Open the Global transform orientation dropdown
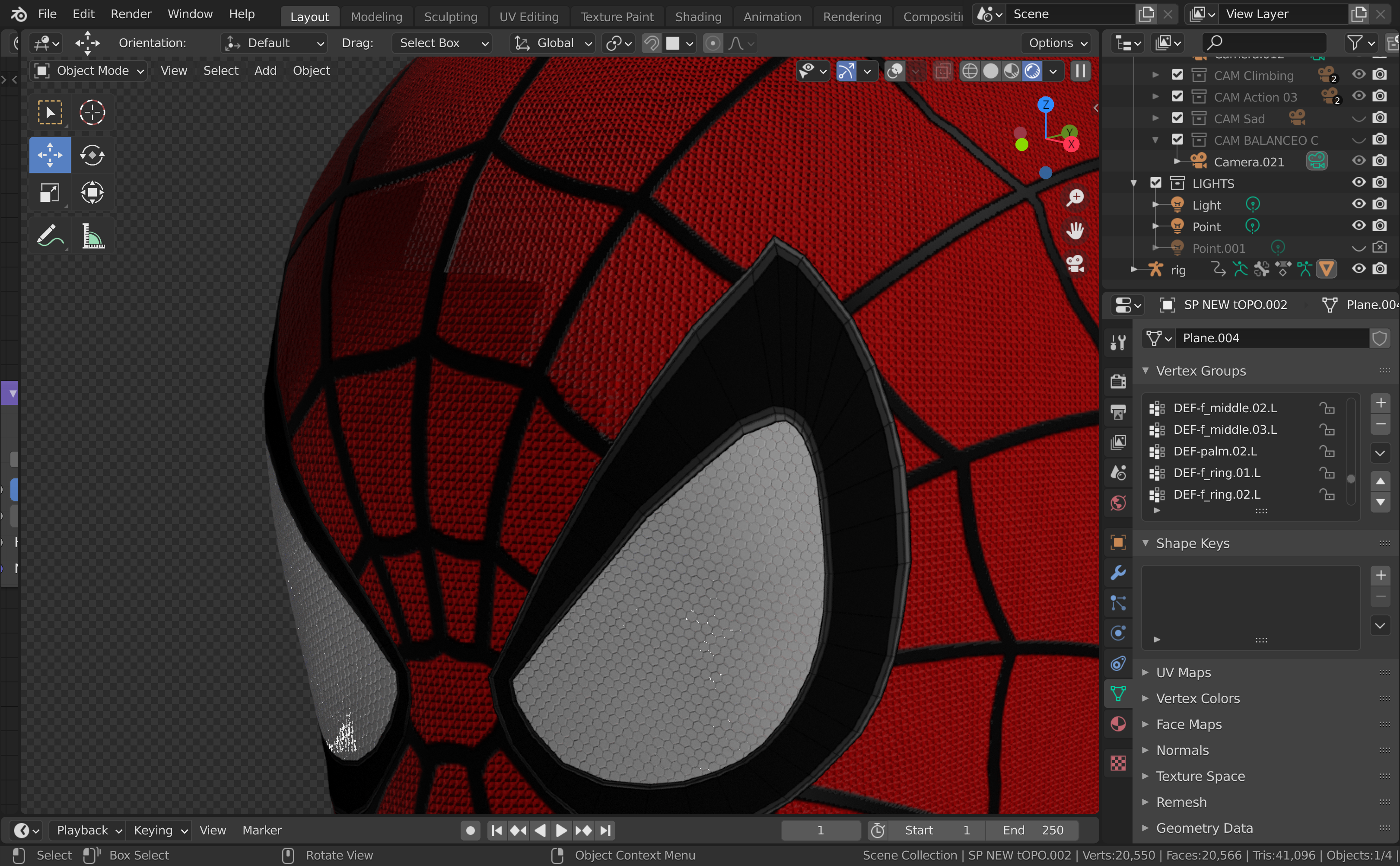1400x866 pixels. (x=553, y=43)
